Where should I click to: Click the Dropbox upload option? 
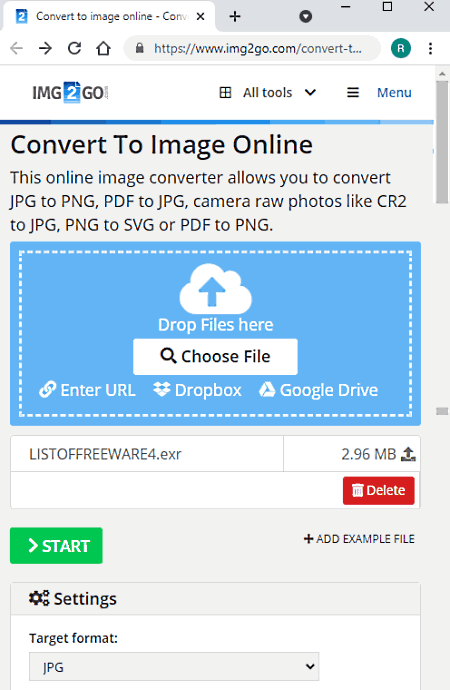click(x=197, y=390)
